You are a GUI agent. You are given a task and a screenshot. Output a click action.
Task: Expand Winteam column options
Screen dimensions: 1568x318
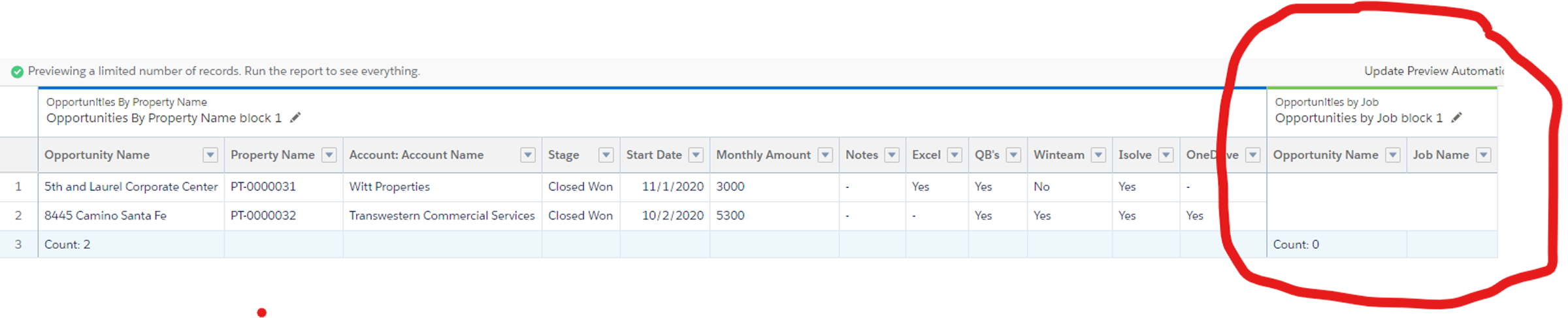pyautogui.click(x=1099, y=155)
